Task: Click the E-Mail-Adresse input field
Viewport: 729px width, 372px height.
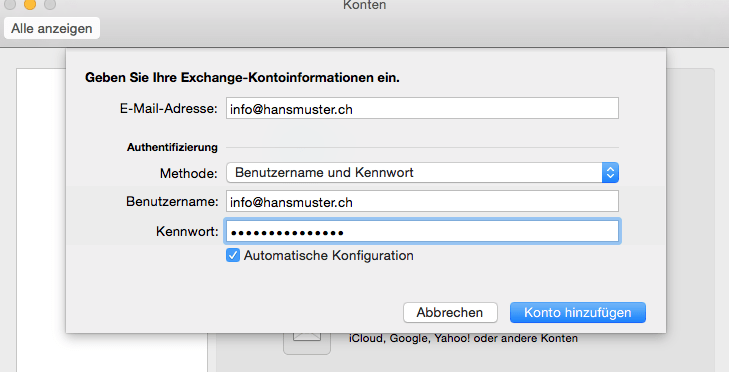Action: [422, 108]
